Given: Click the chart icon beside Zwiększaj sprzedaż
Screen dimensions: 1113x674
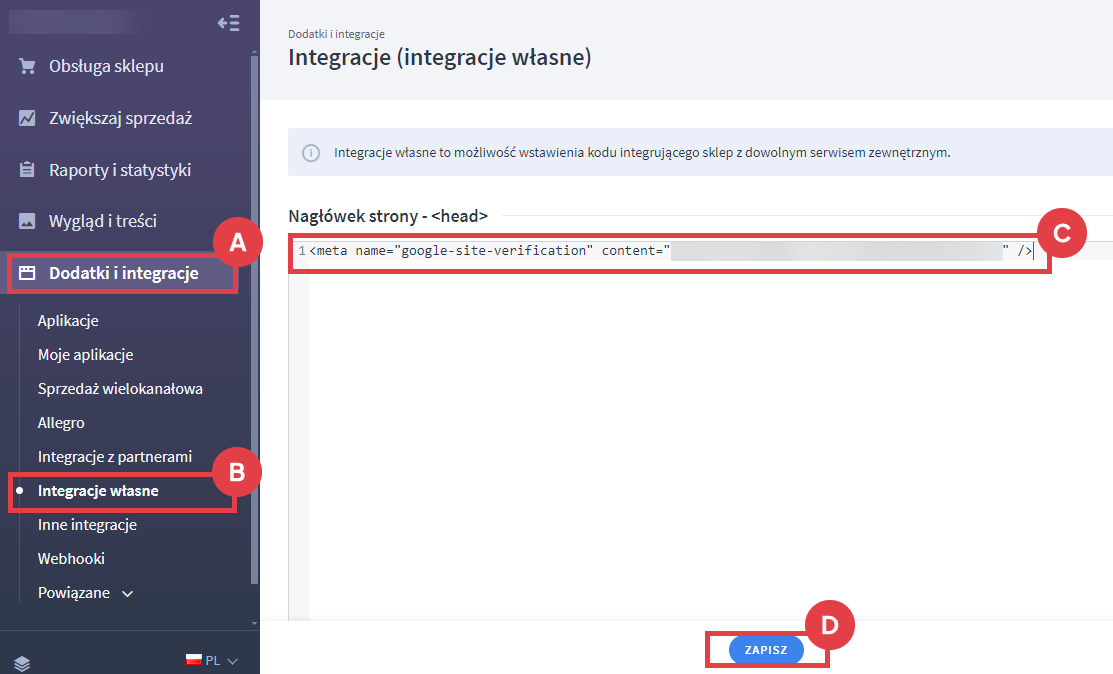Looking at the screenshot, I should click(28, 118).
